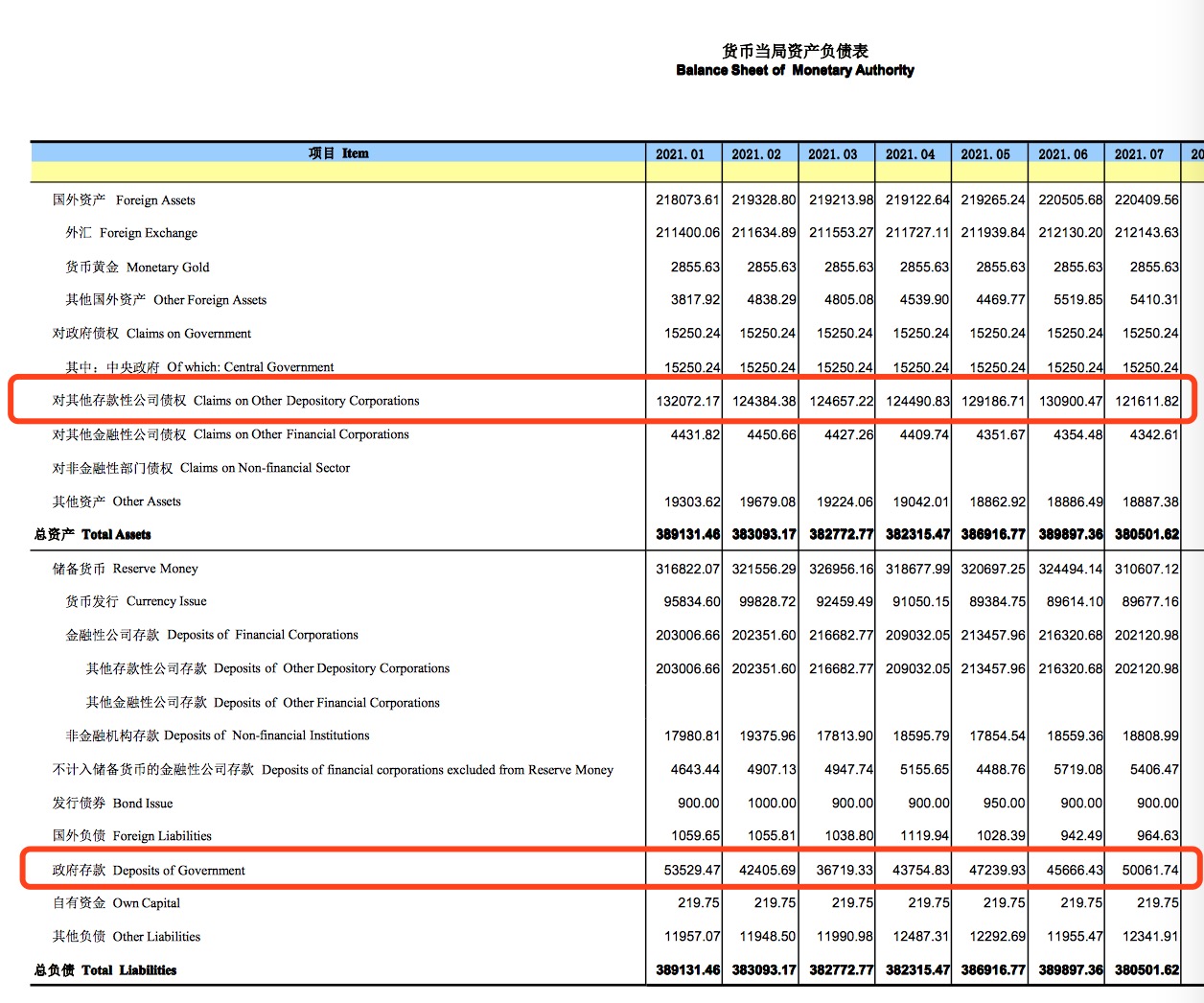Click the "2021.07" column header

(x=1139, y=154)
